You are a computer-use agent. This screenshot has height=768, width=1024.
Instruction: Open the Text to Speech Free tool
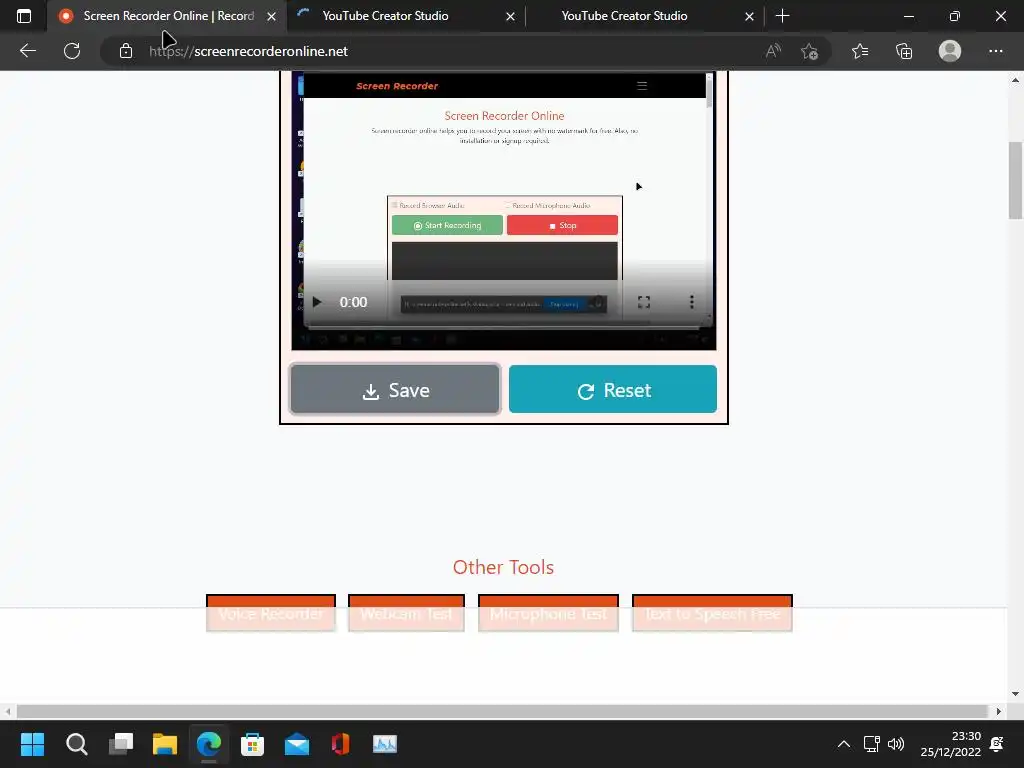coord(712,613)
